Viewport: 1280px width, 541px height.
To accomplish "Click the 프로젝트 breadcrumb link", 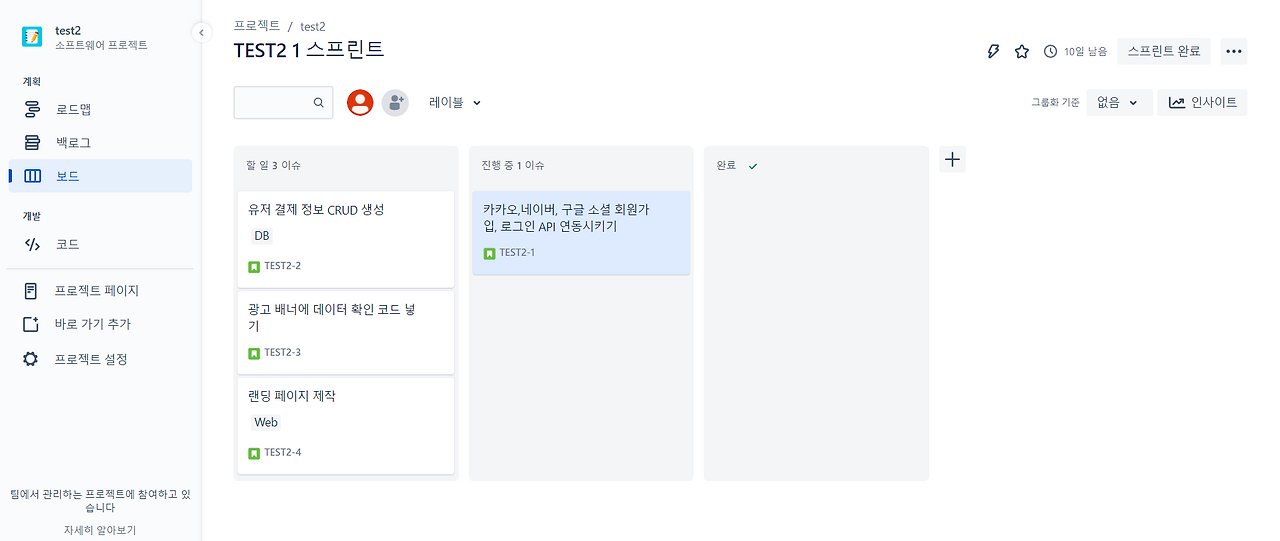I will [257, 26].
